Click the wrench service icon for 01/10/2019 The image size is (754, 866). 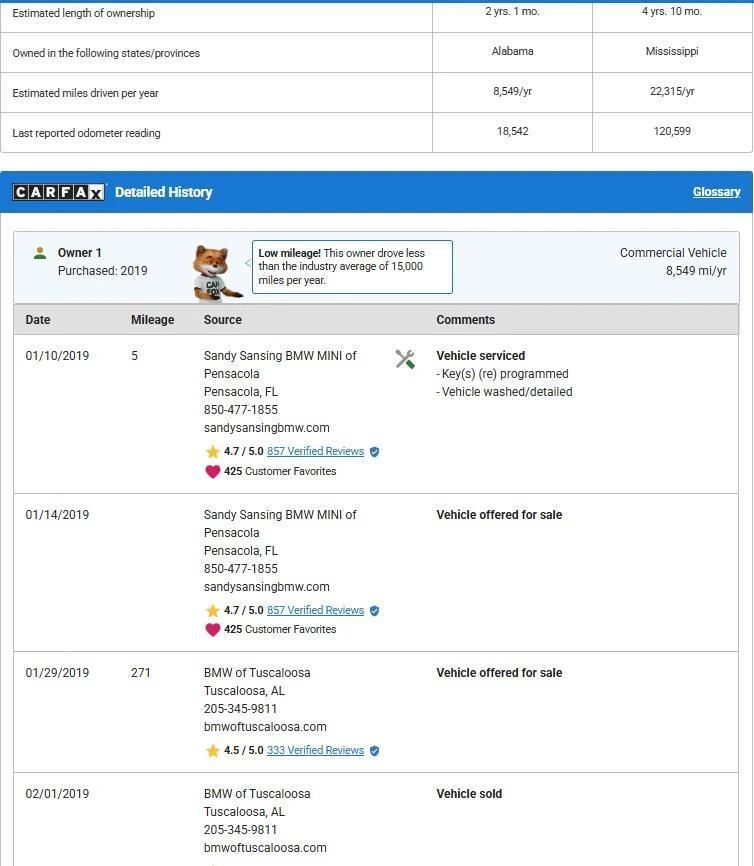pyautogui.click(x=405, y=359)
